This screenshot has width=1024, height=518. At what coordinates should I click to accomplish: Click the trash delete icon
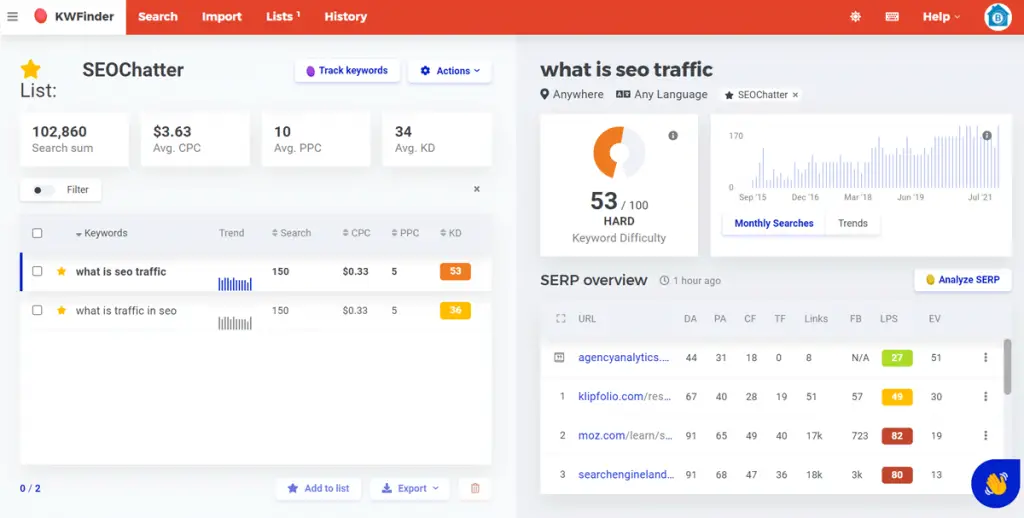coord(475,488)
